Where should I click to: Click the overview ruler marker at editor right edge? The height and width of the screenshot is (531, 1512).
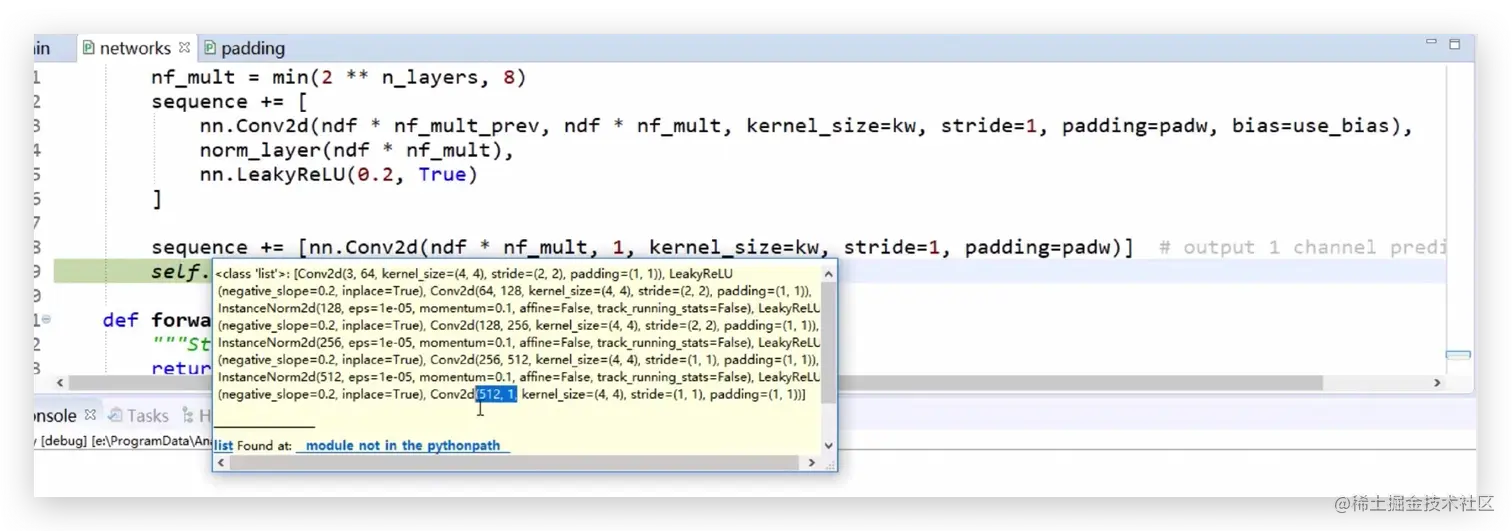pos(1459,355)
